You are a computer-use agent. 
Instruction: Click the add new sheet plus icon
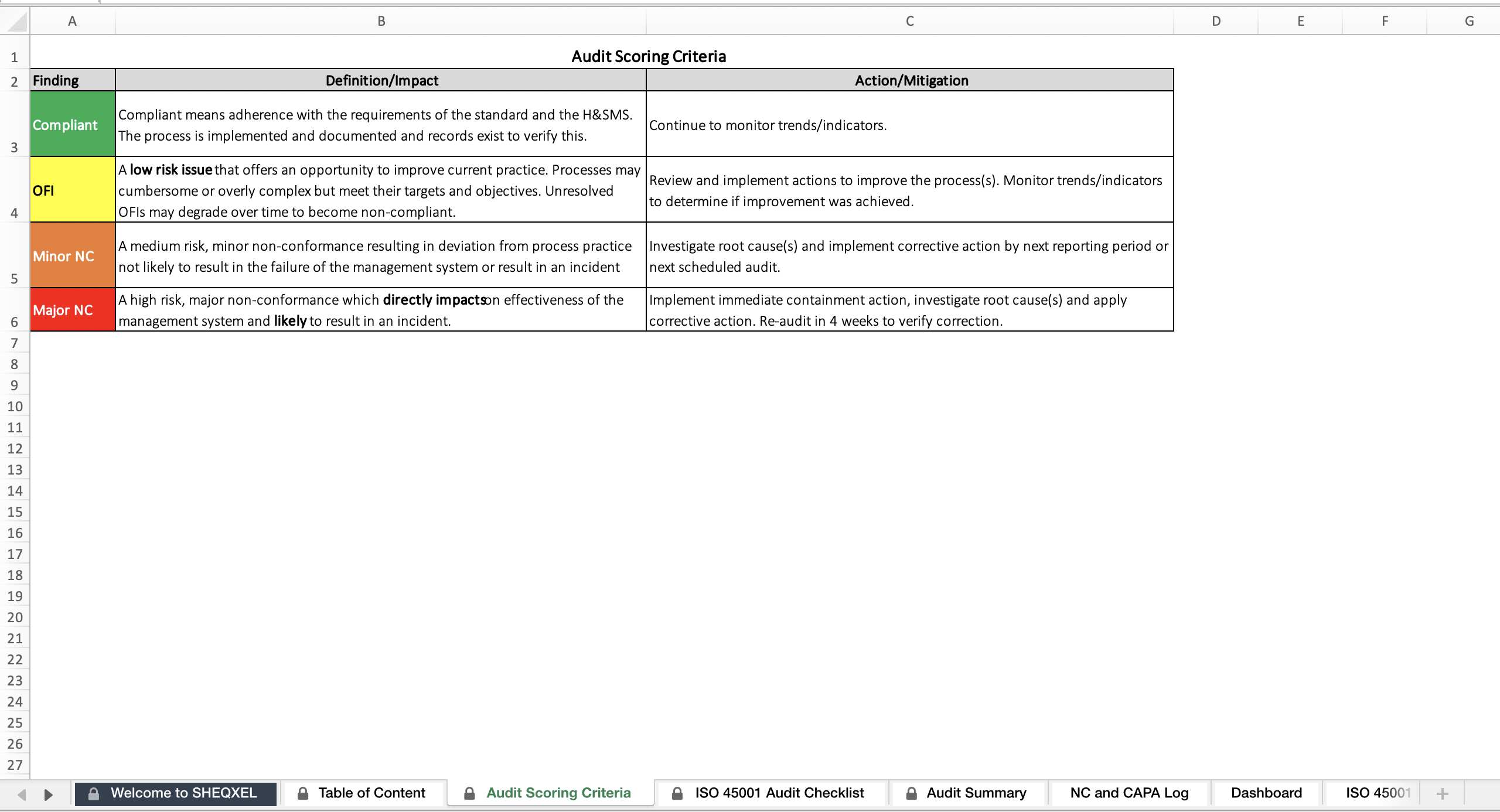coord(1443,794)
